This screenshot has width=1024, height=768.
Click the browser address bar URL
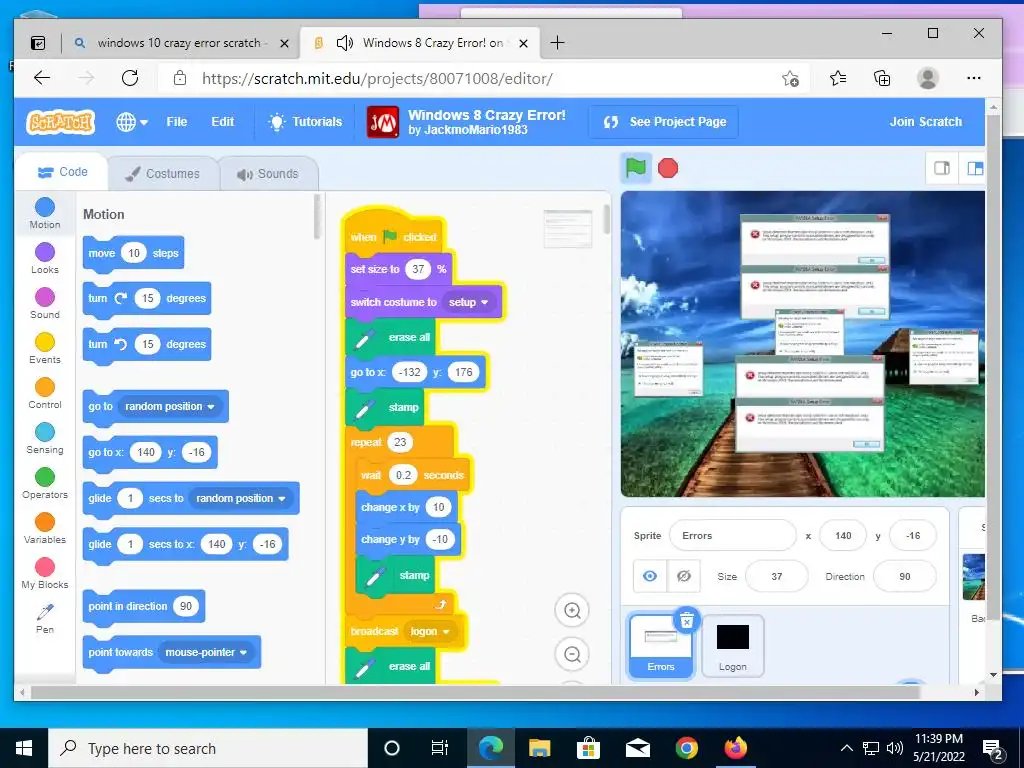(x=377, y=79)
